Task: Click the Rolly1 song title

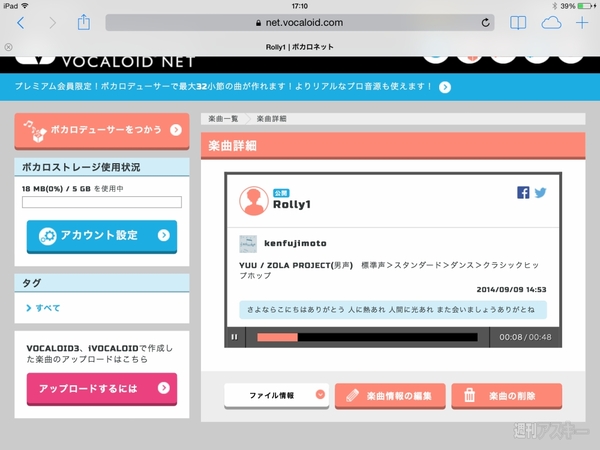Action: point(292,205)
